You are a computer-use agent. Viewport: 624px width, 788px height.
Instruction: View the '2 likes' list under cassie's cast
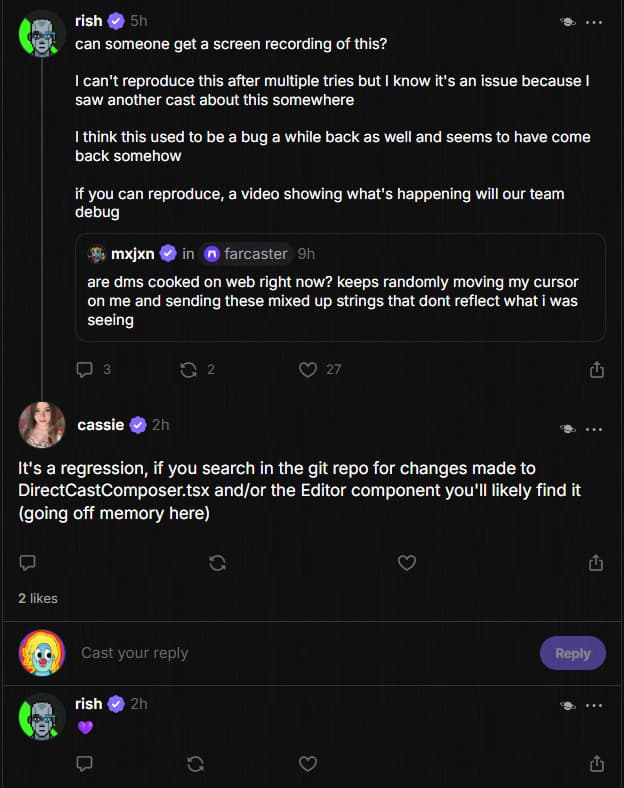[x=38, y=598]
